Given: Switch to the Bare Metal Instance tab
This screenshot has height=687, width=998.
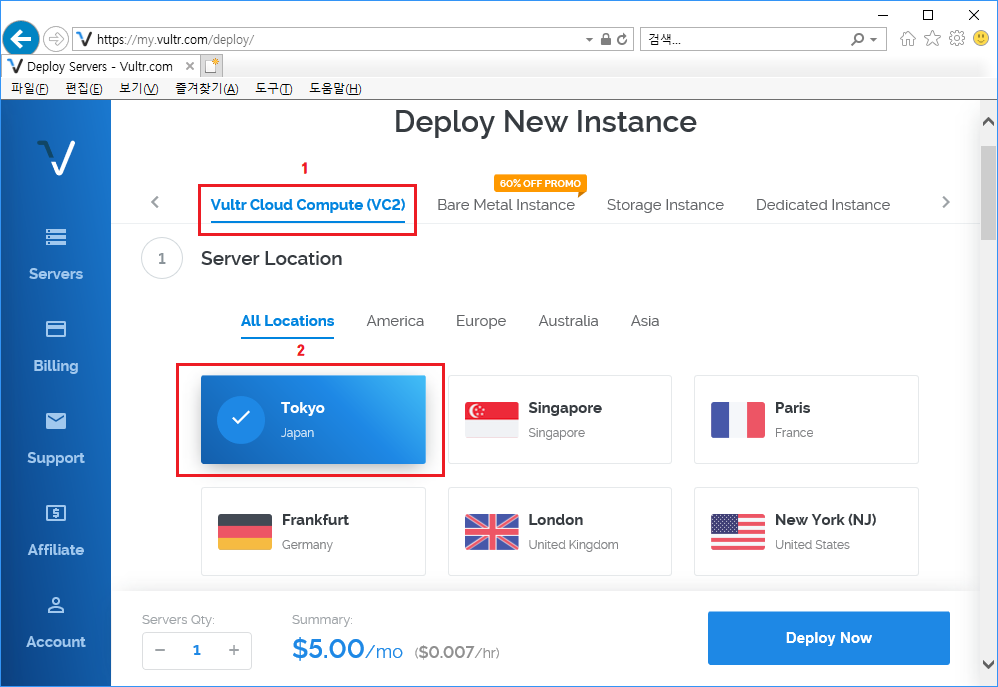Looking at the screenshot, I should point(506,205).
